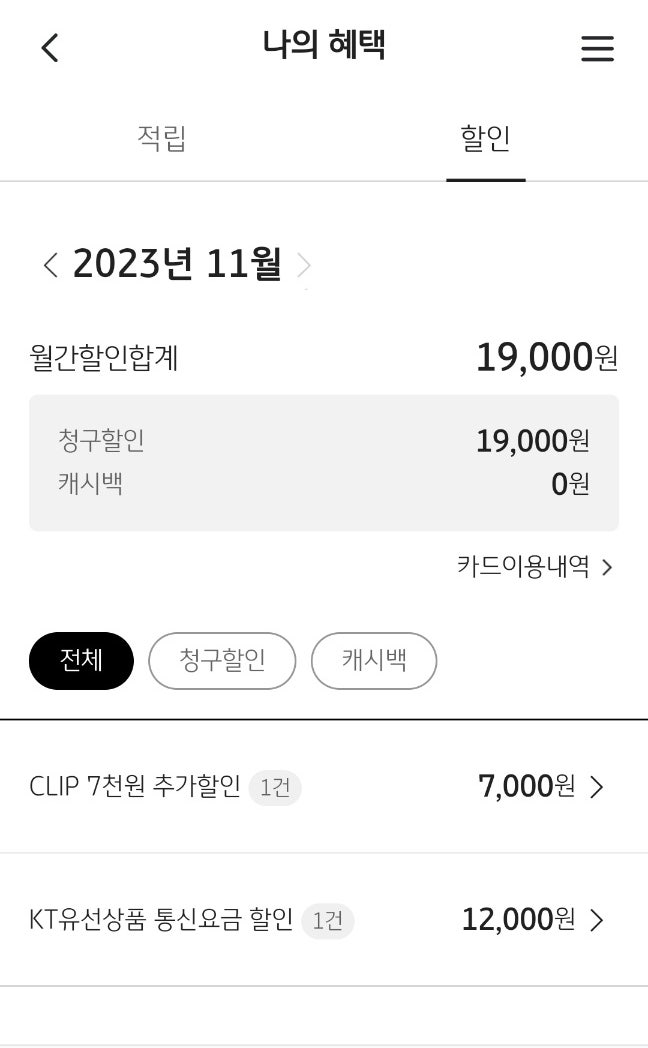Tap the back arrow icon

click(50, 48)
